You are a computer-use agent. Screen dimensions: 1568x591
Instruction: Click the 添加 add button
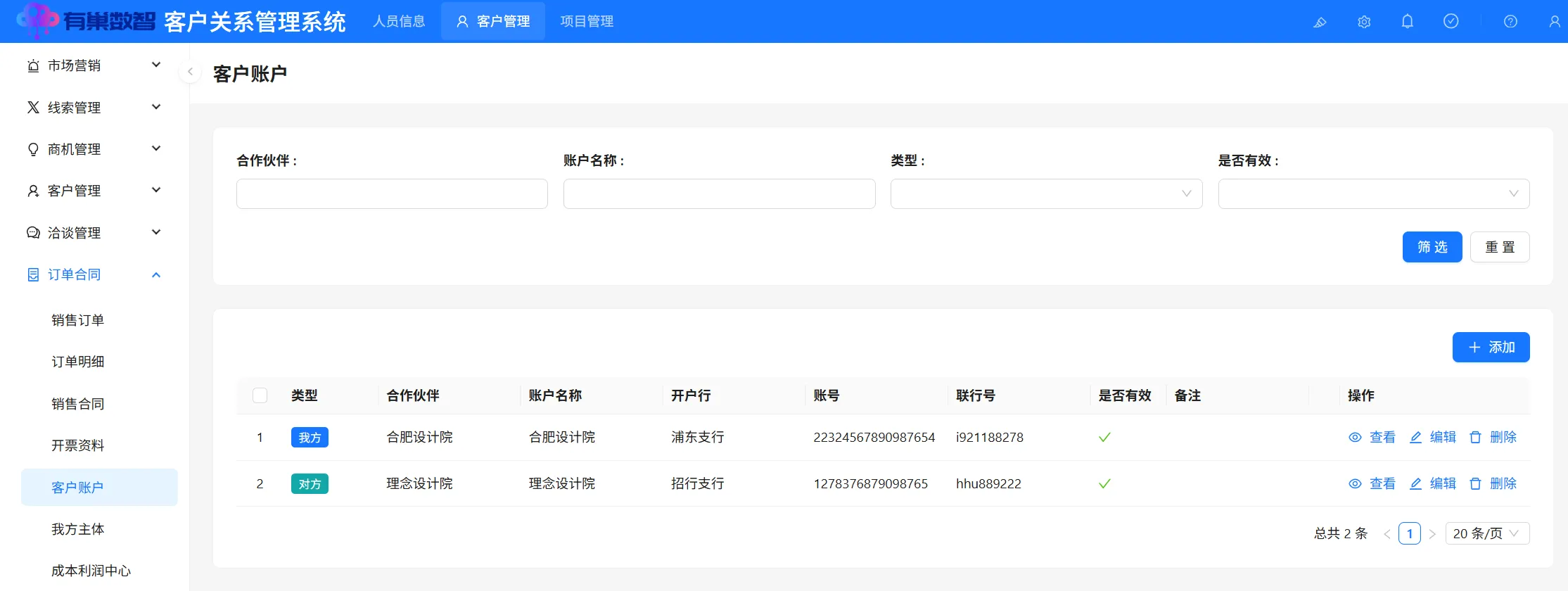1491,347
